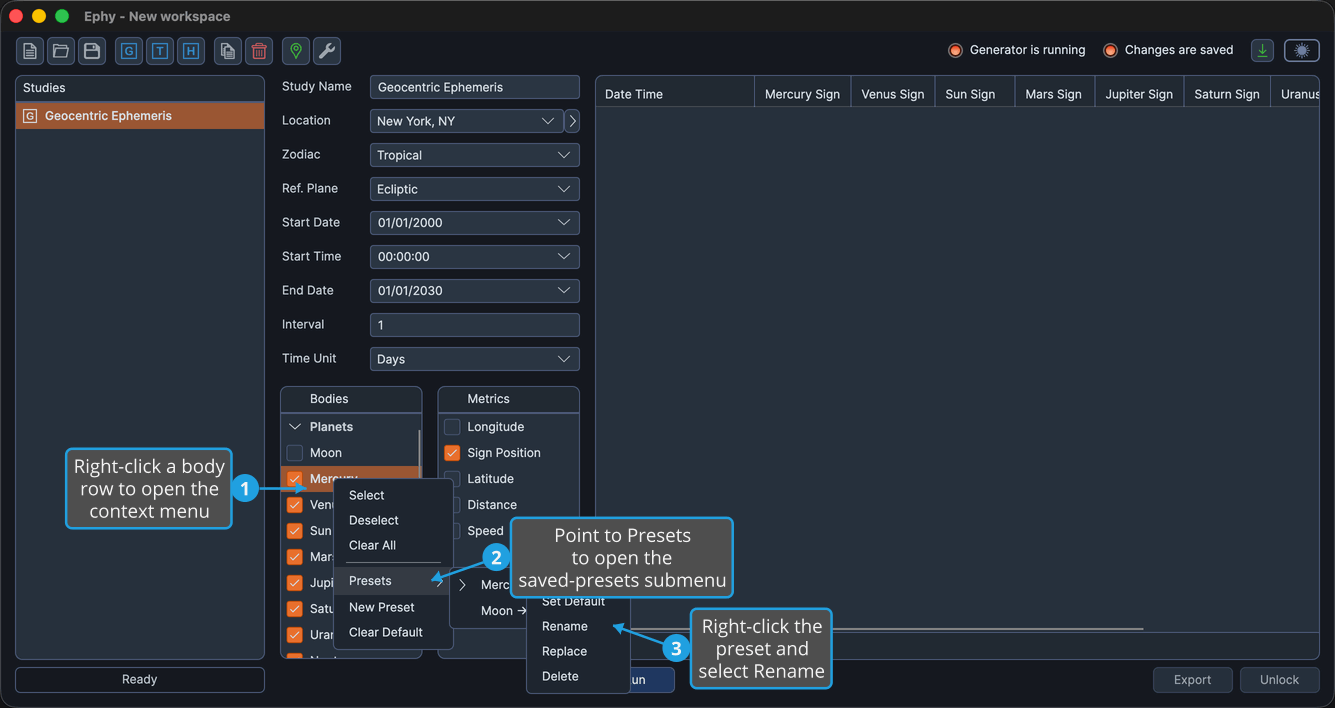Delete study with the red trash icon
Image resolution: width=1335 pixels, height=708 pixels.
tap(259, 51)
